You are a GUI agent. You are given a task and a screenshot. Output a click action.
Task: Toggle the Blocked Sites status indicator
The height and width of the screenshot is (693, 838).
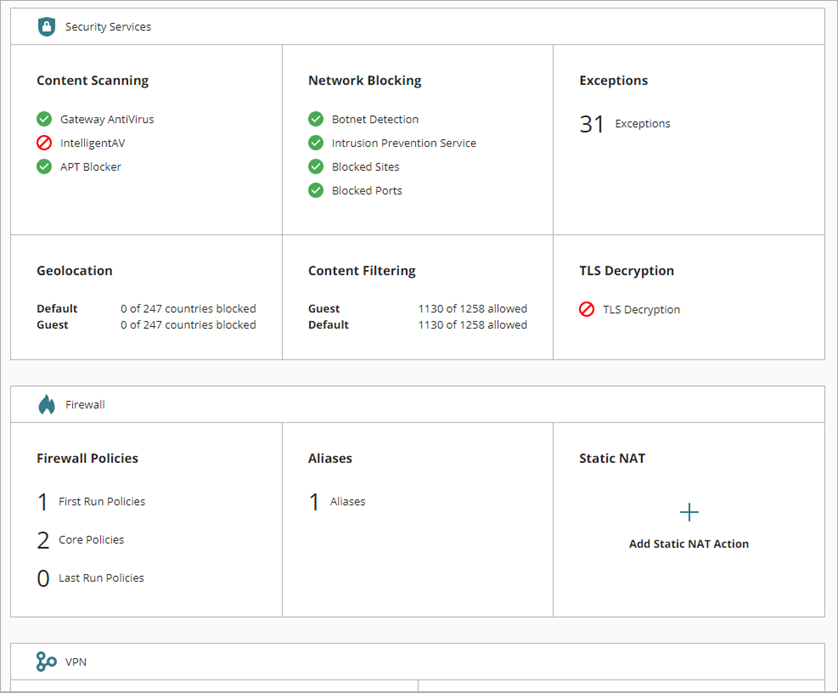315,166
